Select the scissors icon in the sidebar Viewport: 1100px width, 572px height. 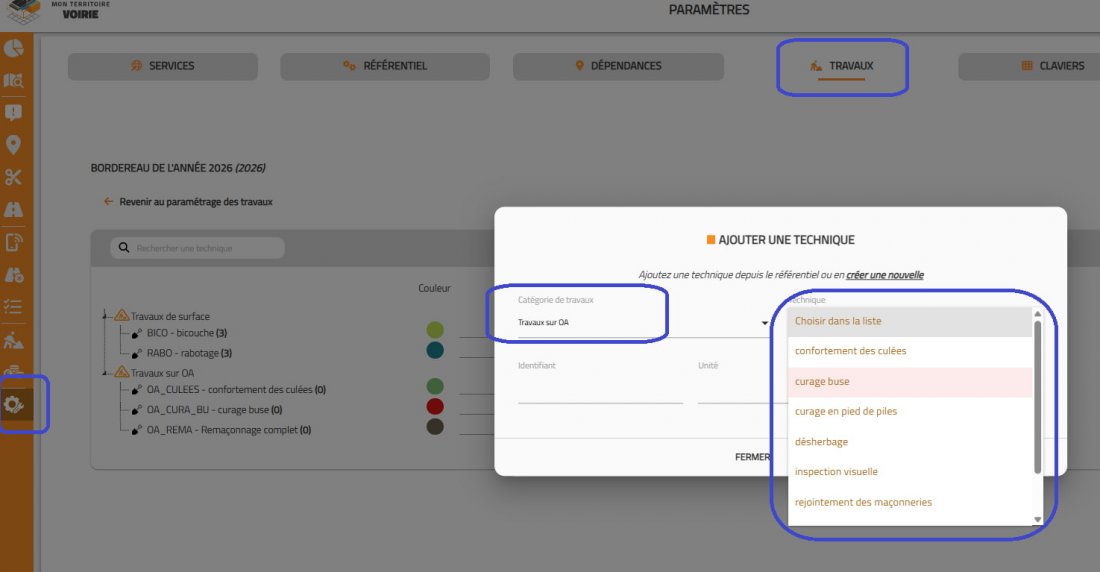14,177
